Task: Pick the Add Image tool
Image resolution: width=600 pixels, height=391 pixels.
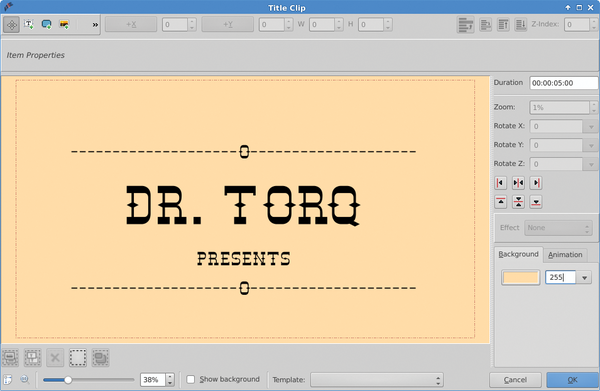Action: (x=64, y=24)
